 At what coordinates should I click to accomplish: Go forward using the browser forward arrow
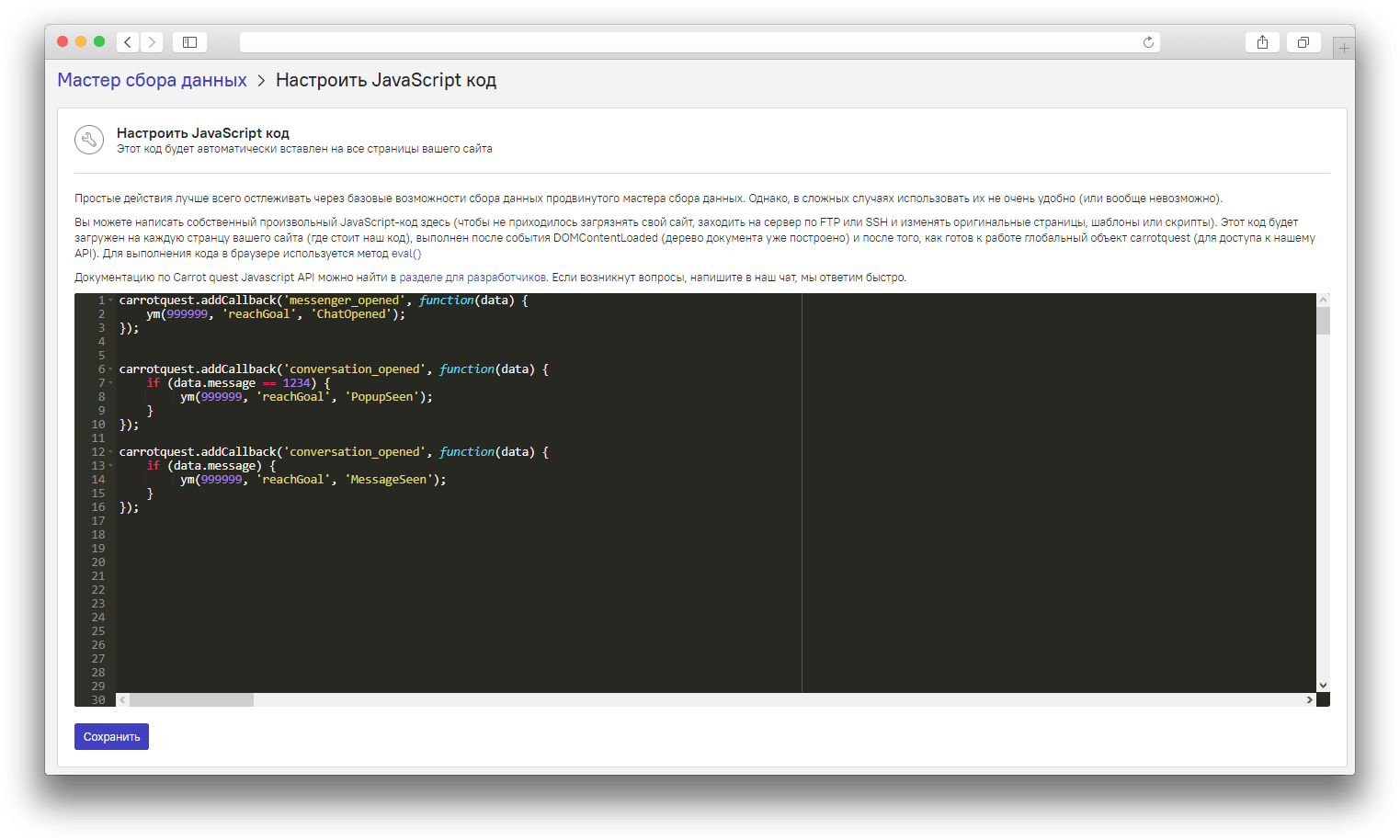tap(152, 41)
